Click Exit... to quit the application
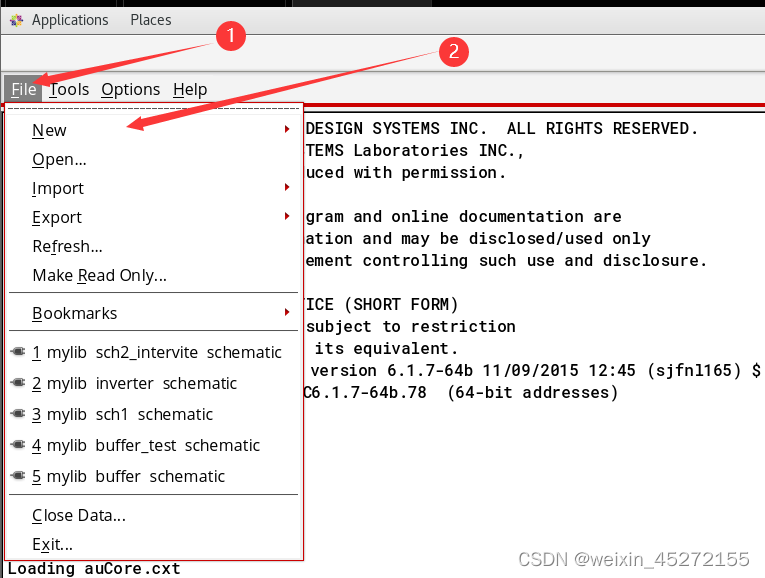Viewport: 765px width, 578px height. pos(52,545)
